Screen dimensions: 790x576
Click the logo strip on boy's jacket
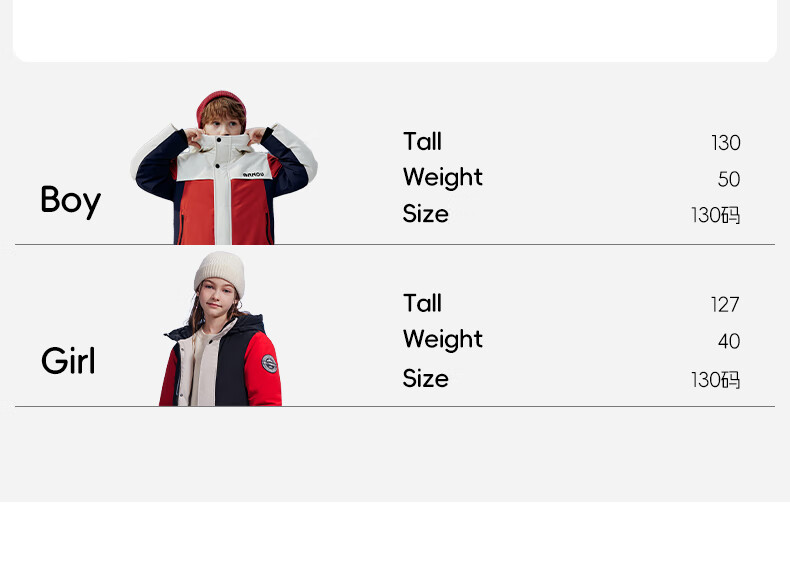[x=253, y=173]
